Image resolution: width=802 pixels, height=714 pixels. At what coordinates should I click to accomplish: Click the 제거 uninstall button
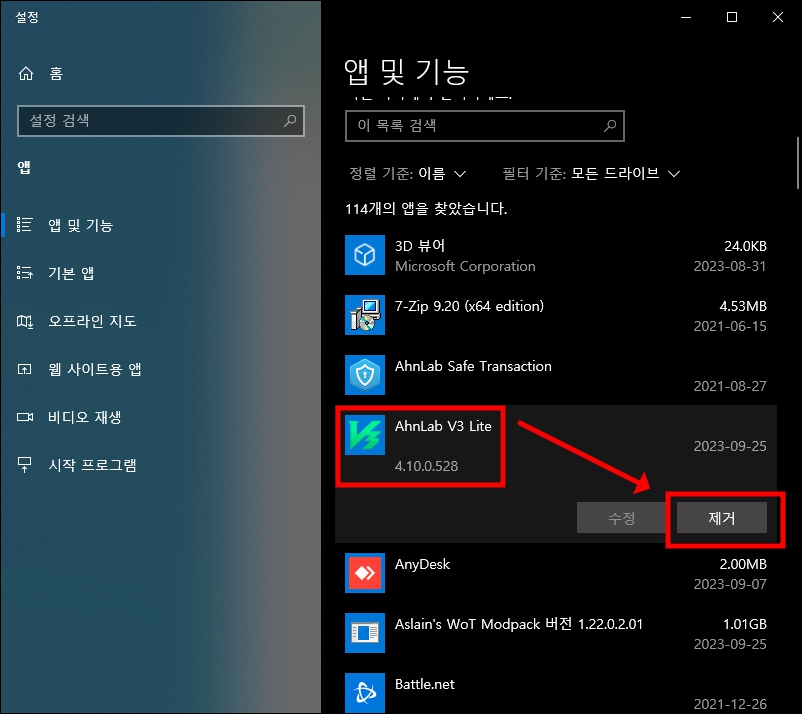[x=722, y=518]
